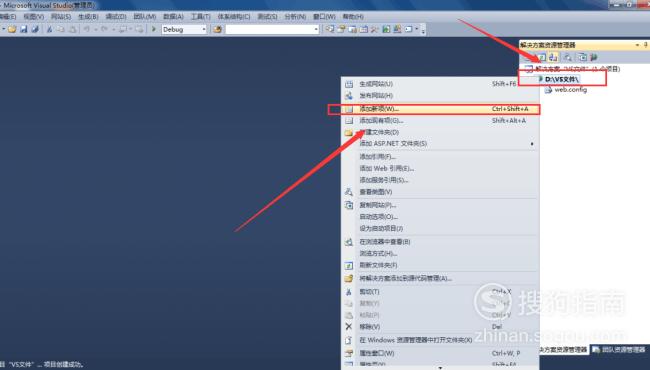The image size is (650, 370).
Task: Open the Website (网站) menu
Action: click(61, 17)
